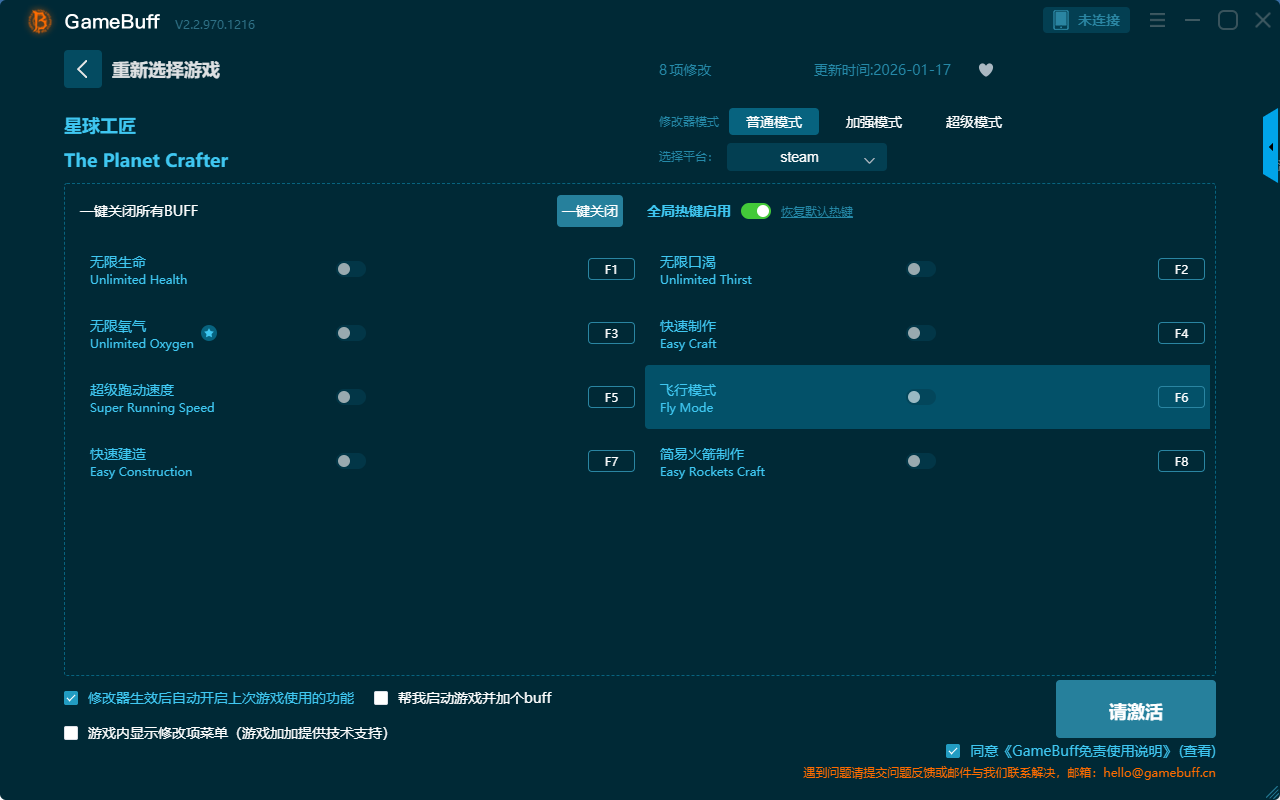Toggle Unlimited Health switch
This screenshot has width=1280, height=800.
pos(351,269)
